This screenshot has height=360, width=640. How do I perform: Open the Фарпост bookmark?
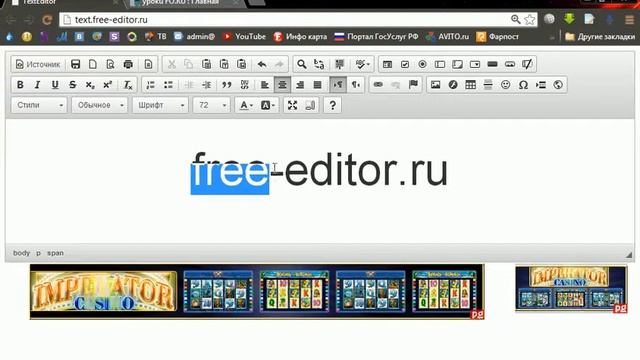tap(498, 37)
